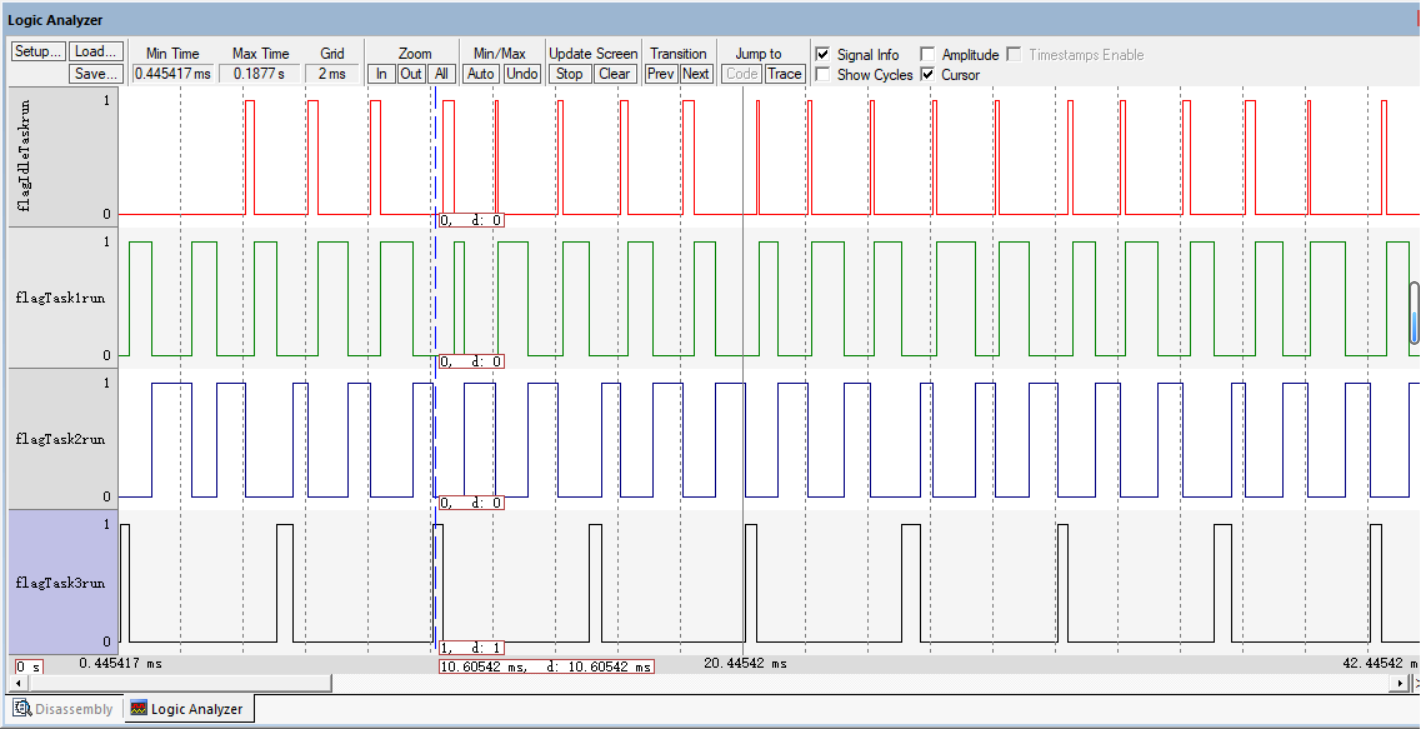The height and width of the screenshot is (729, 1420).
Task: Click the flagIdleTaskrun cursor value box
Action: (x=471, y=220)
